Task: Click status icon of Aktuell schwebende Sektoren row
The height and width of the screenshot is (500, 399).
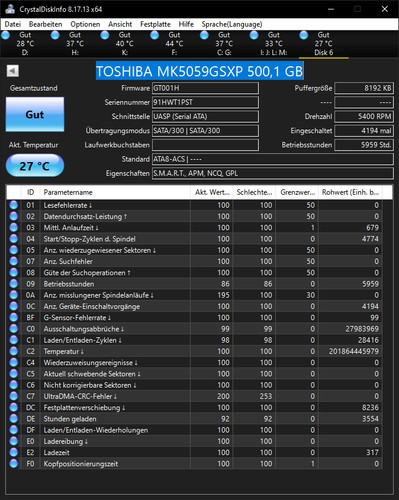Action: click(14, 374)
